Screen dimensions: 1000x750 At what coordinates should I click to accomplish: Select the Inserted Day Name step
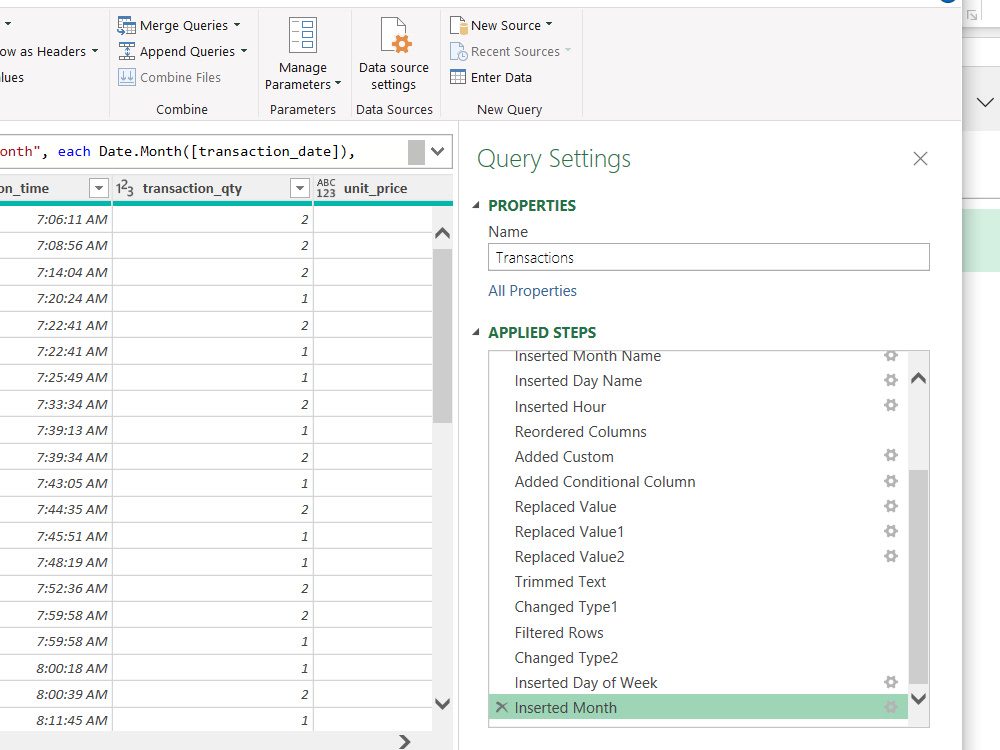[x=578, y=381]
